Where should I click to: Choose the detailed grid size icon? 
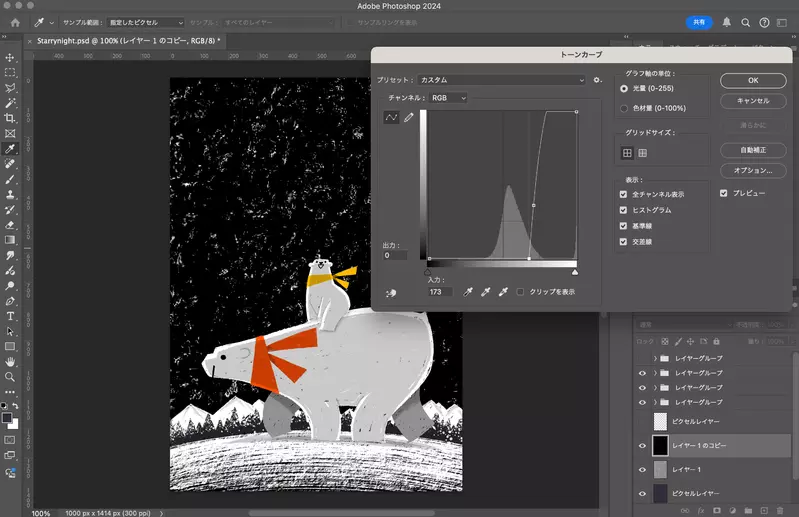pyautogui.click(x=642, y=153)
